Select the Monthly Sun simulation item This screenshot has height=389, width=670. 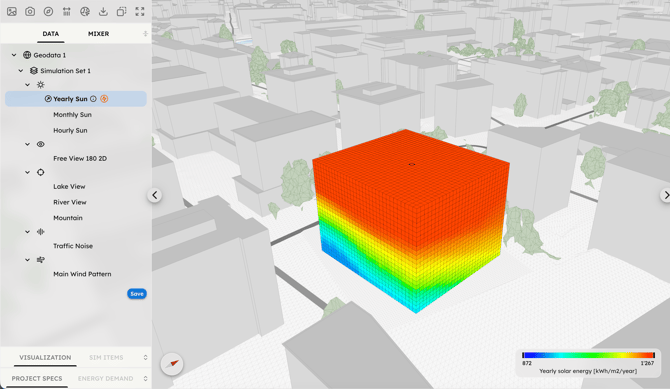tap(72, 115)
